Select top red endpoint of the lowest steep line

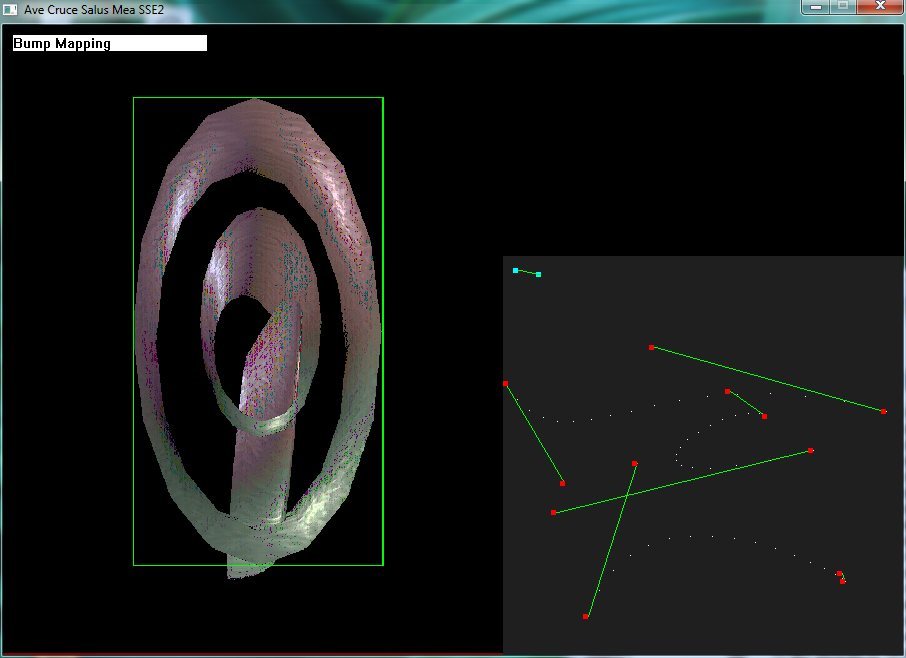[x=635, y=463]
